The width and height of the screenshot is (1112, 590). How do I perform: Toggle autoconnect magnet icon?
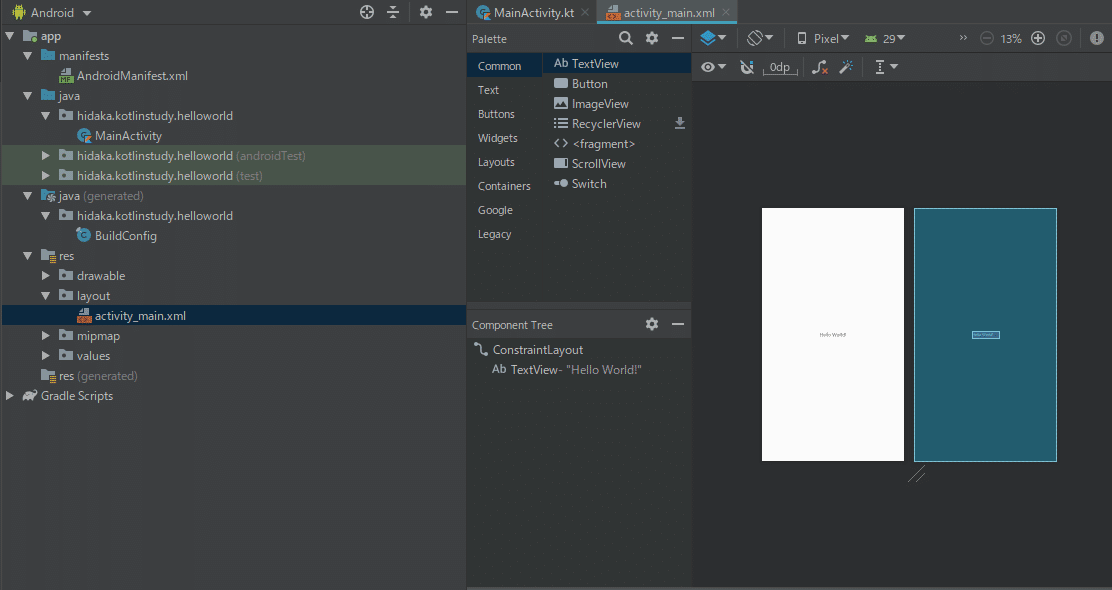[747, 67]
